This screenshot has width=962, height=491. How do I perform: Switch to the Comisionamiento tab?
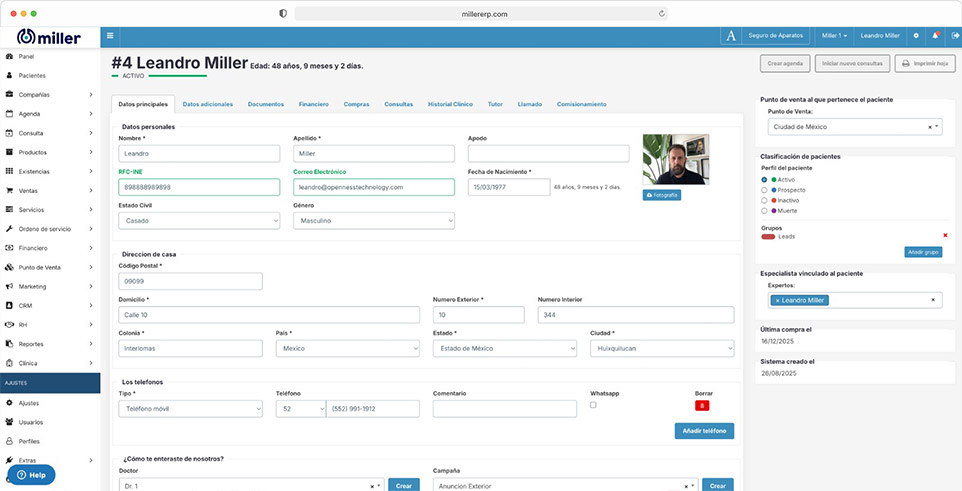[x=582, y=104]
